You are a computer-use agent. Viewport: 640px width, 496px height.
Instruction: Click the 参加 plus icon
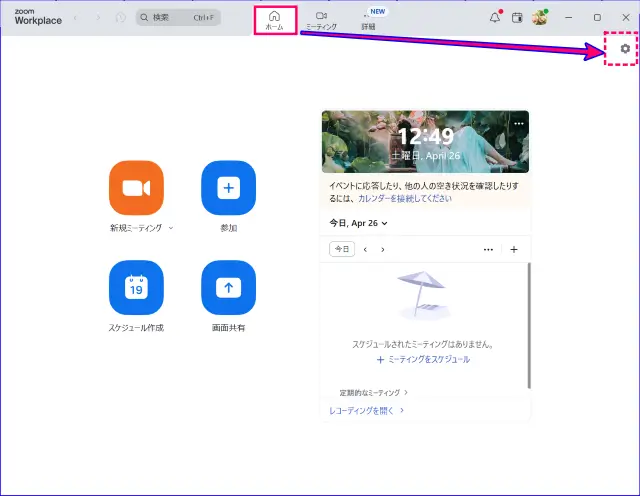pos(228,188)
